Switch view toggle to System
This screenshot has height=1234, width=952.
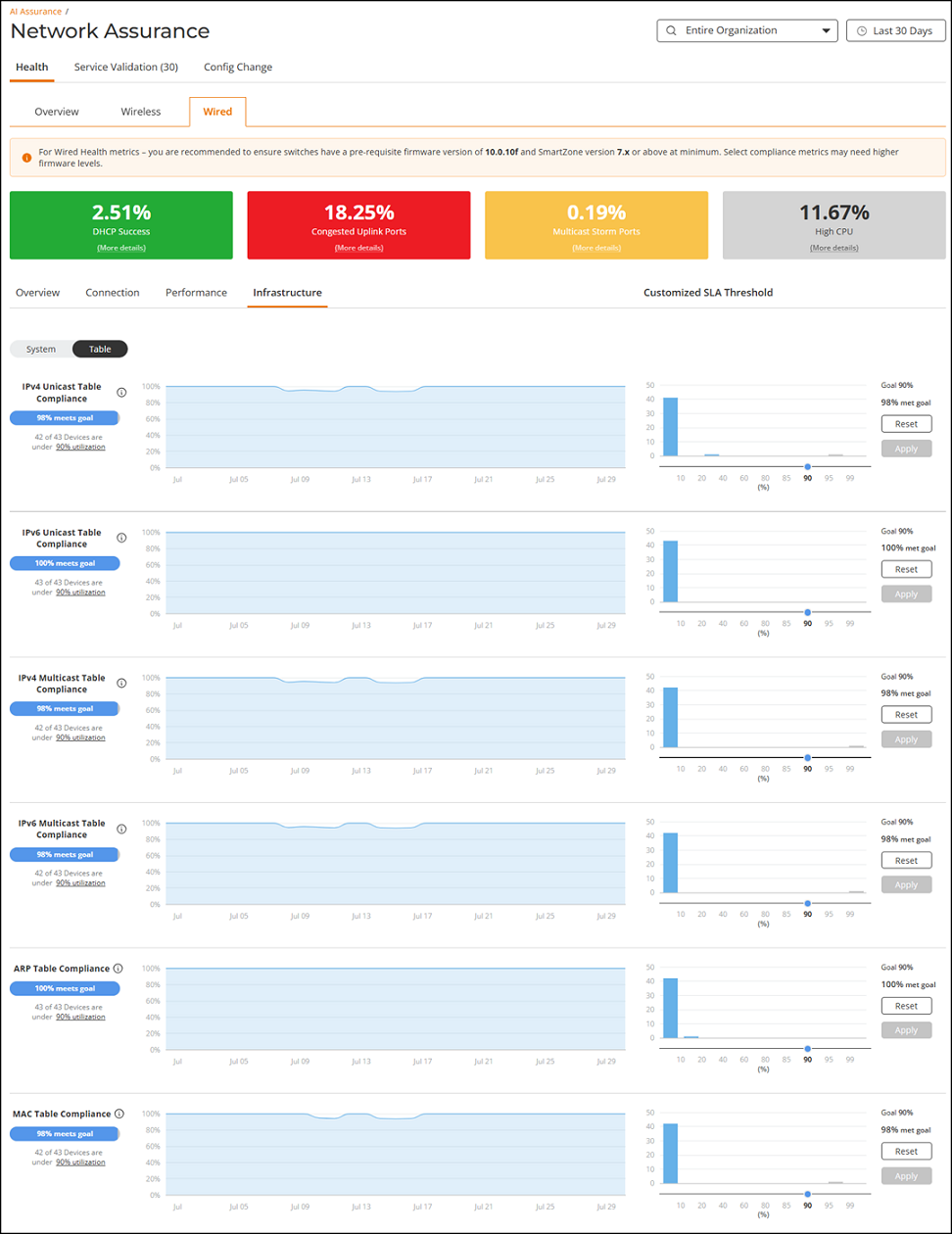[41, 349]
